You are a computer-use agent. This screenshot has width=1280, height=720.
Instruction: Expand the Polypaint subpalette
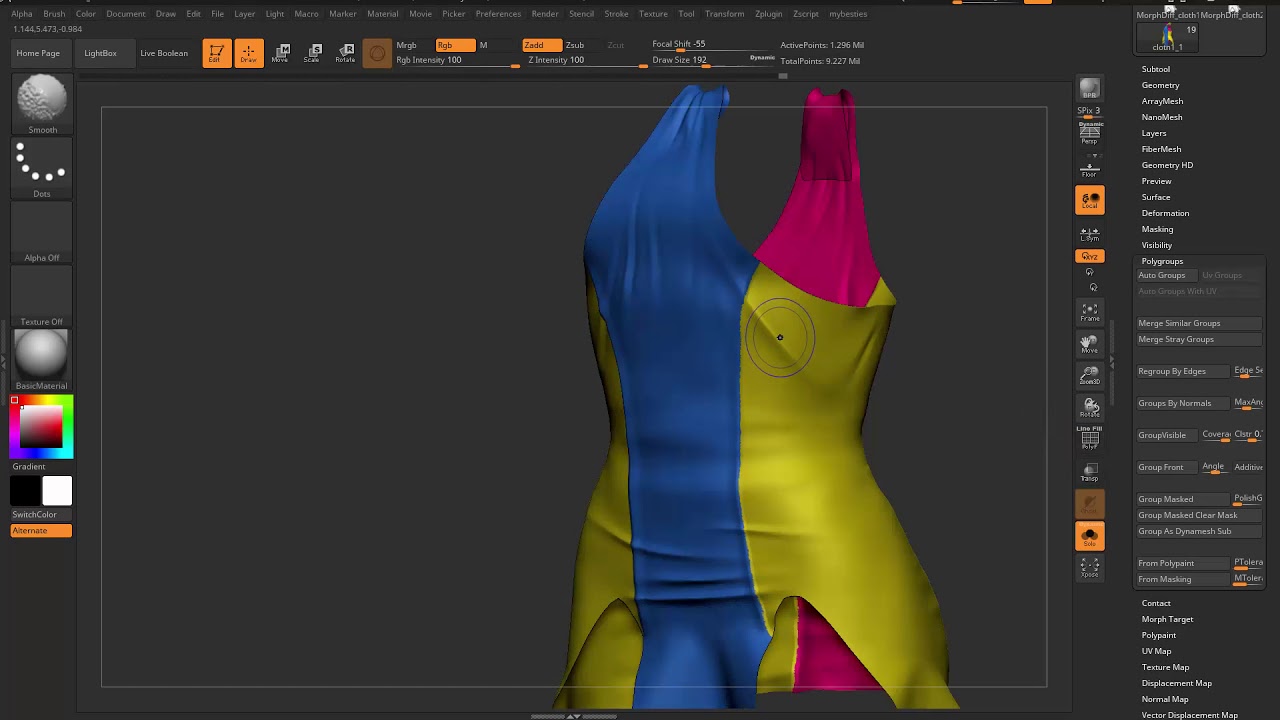coord(1159,635)
